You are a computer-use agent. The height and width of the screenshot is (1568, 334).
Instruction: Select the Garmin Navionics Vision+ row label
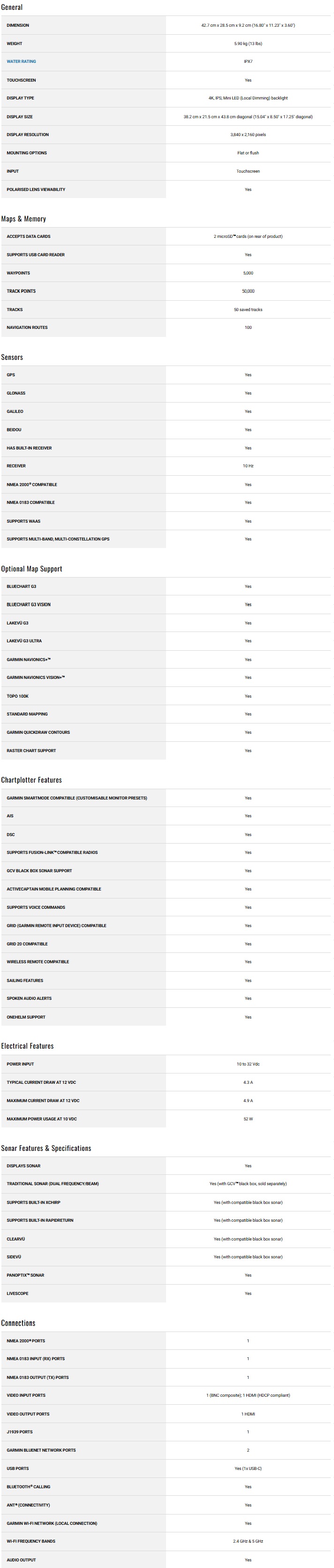(35, 677)
